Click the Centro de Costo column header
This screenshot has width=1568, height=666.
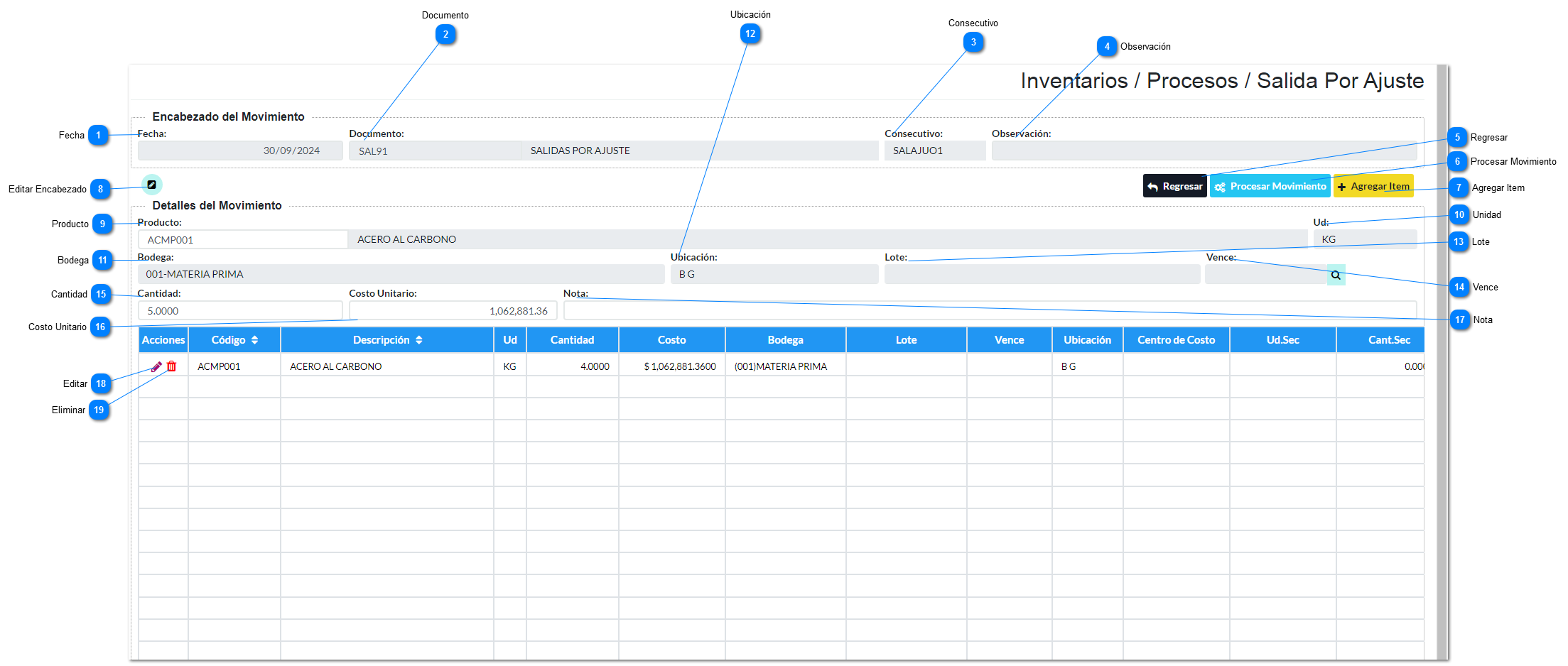1177,340
